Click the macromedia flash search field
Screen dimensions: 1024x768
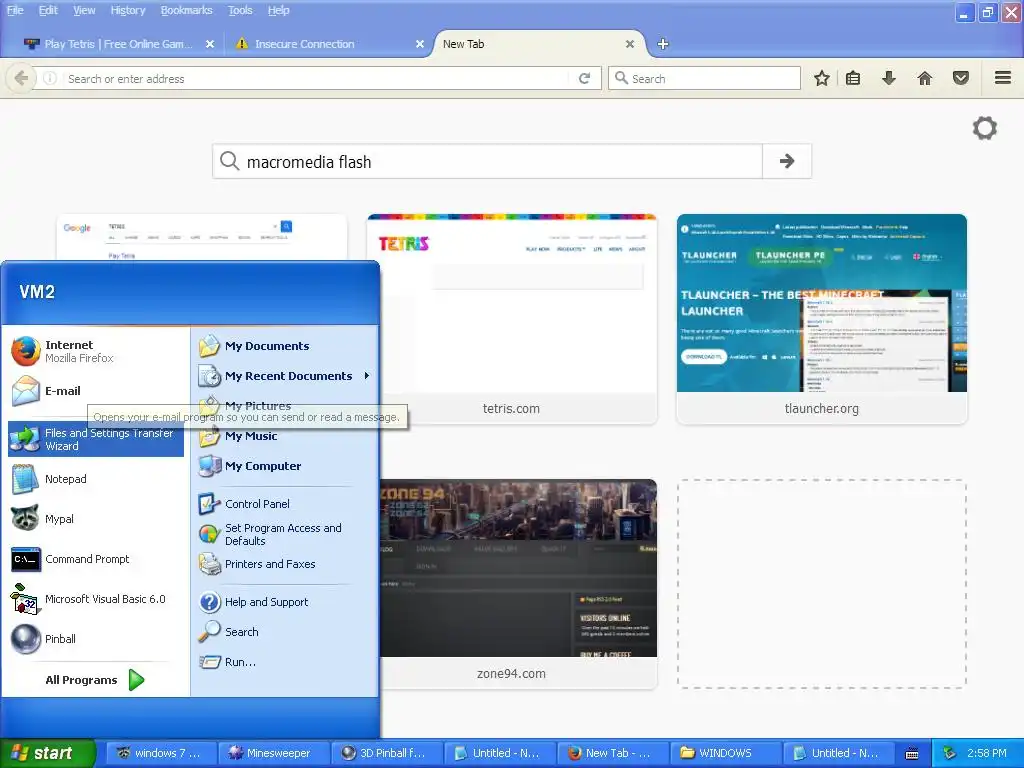[x=487, y=161]
